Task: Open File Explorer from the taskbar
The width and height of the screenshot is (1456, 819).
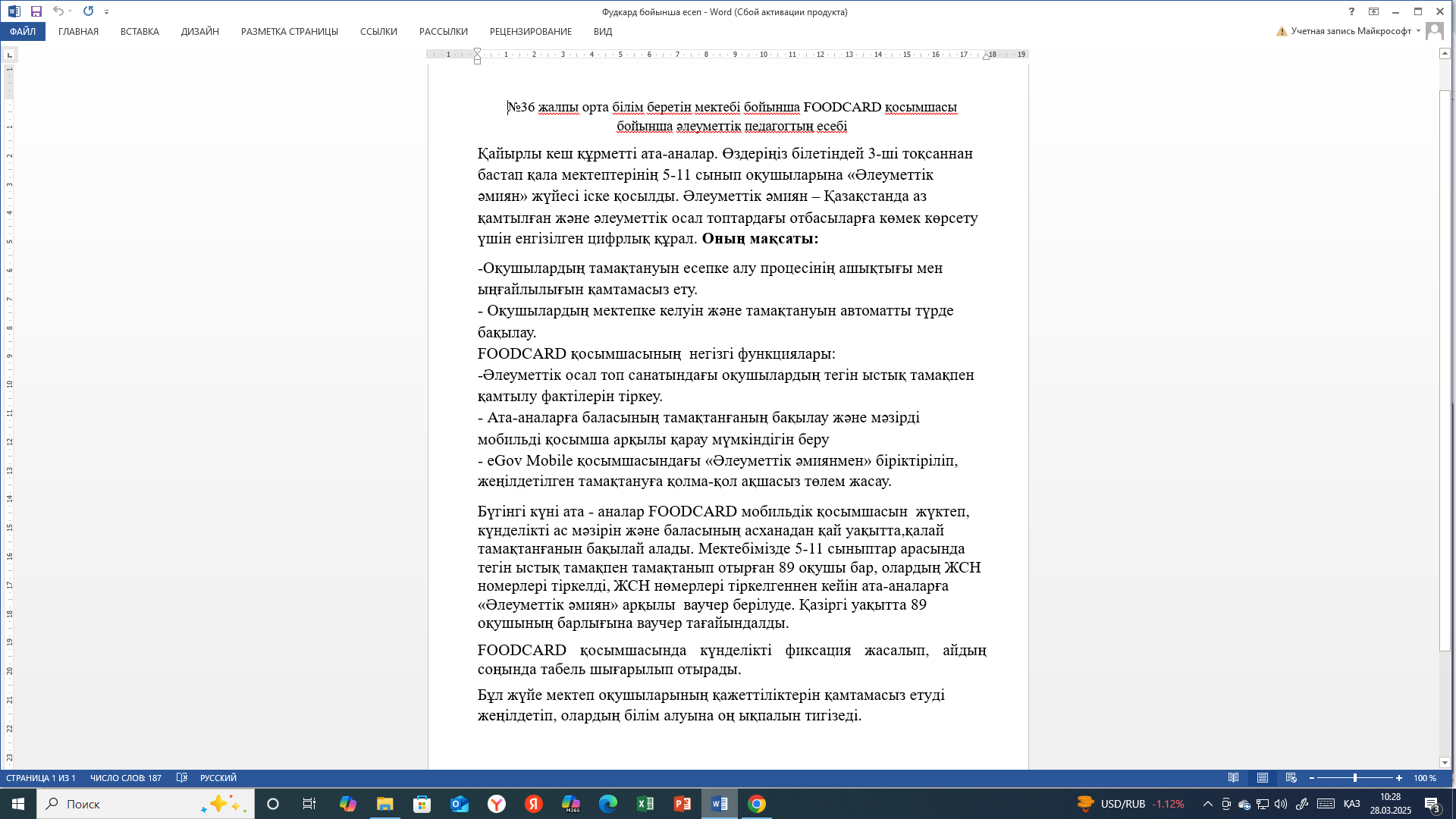Action: point(385,804)
